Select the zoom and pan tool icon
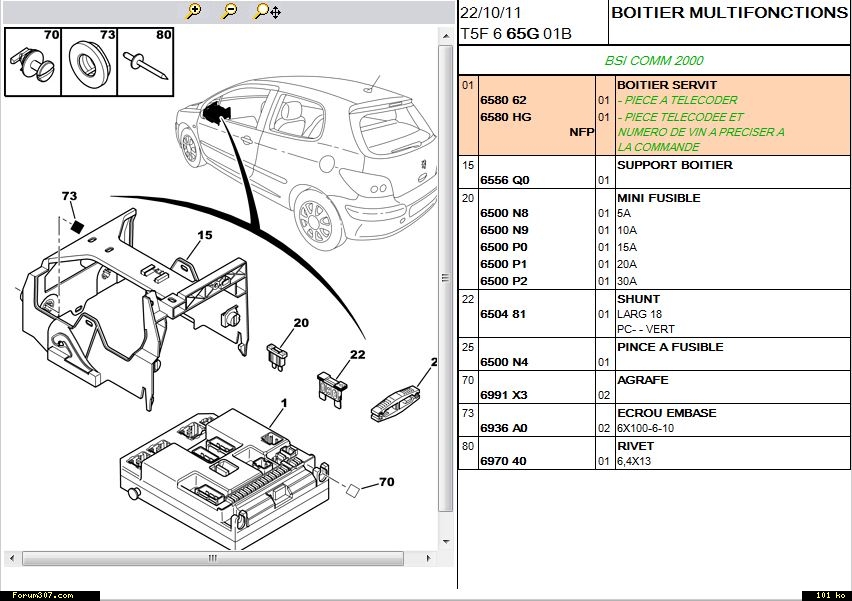 click(x=267, y=11)
